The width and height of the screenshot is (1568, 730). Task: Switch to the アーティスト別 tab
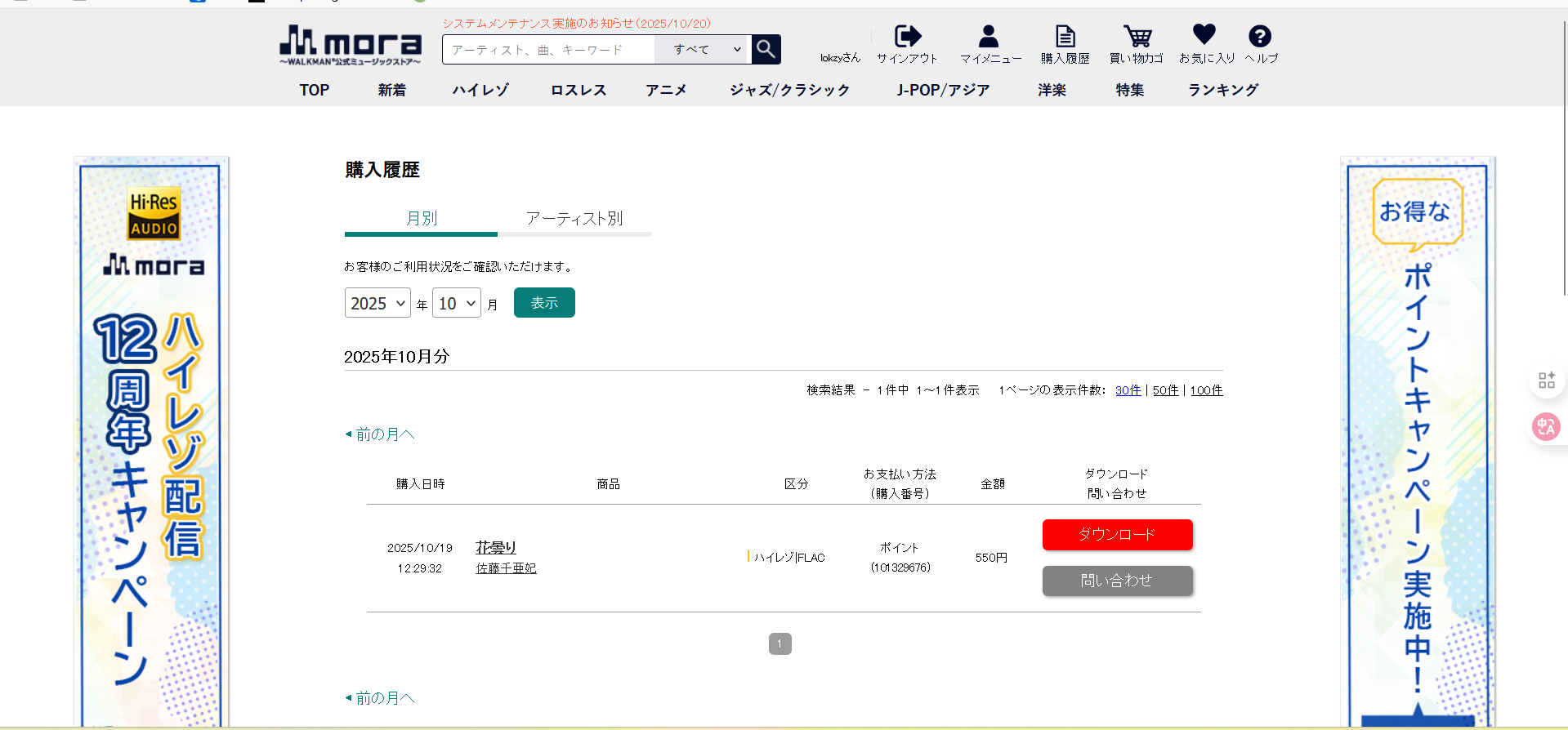pos(574,219)
